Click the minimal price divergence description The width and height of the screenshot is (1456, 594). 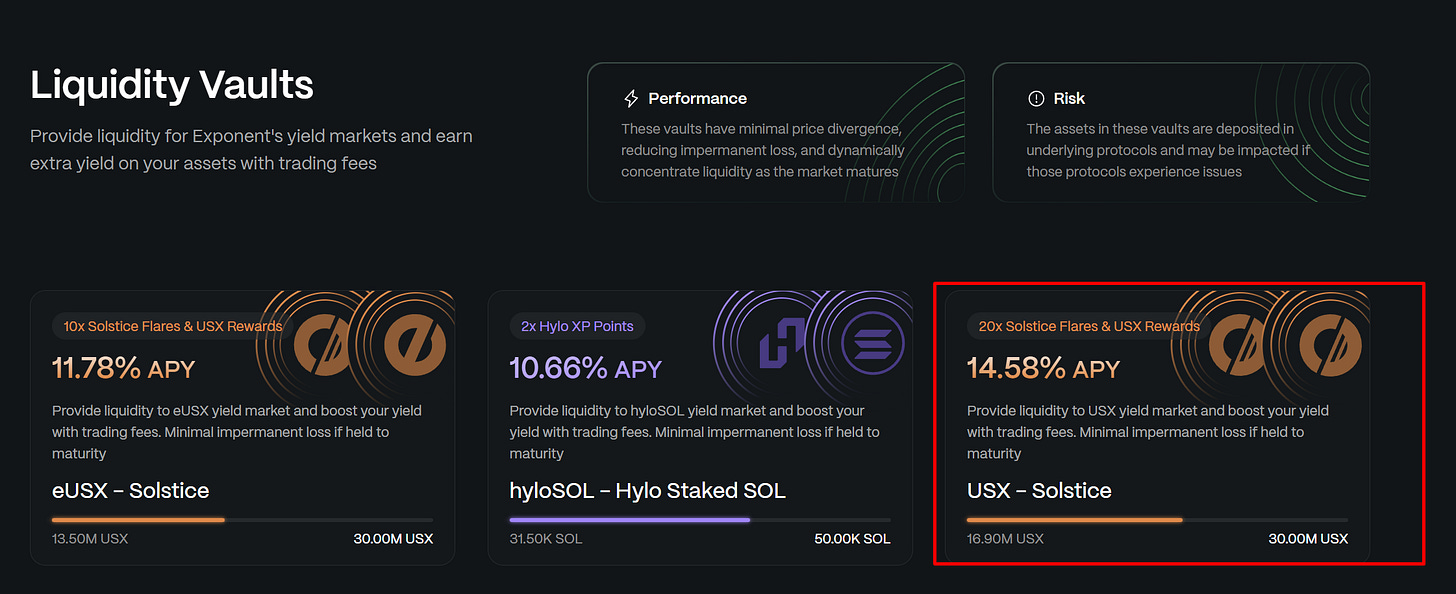(763, 150)
